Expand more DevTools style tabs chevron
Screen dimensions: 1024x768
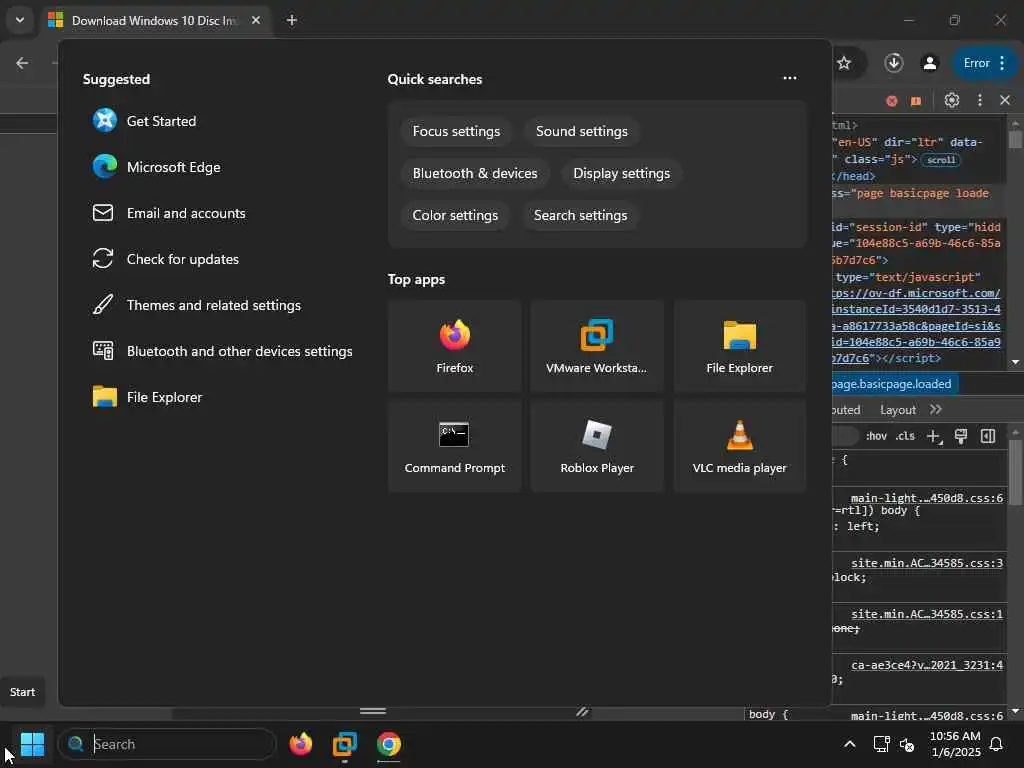(935, 409)
